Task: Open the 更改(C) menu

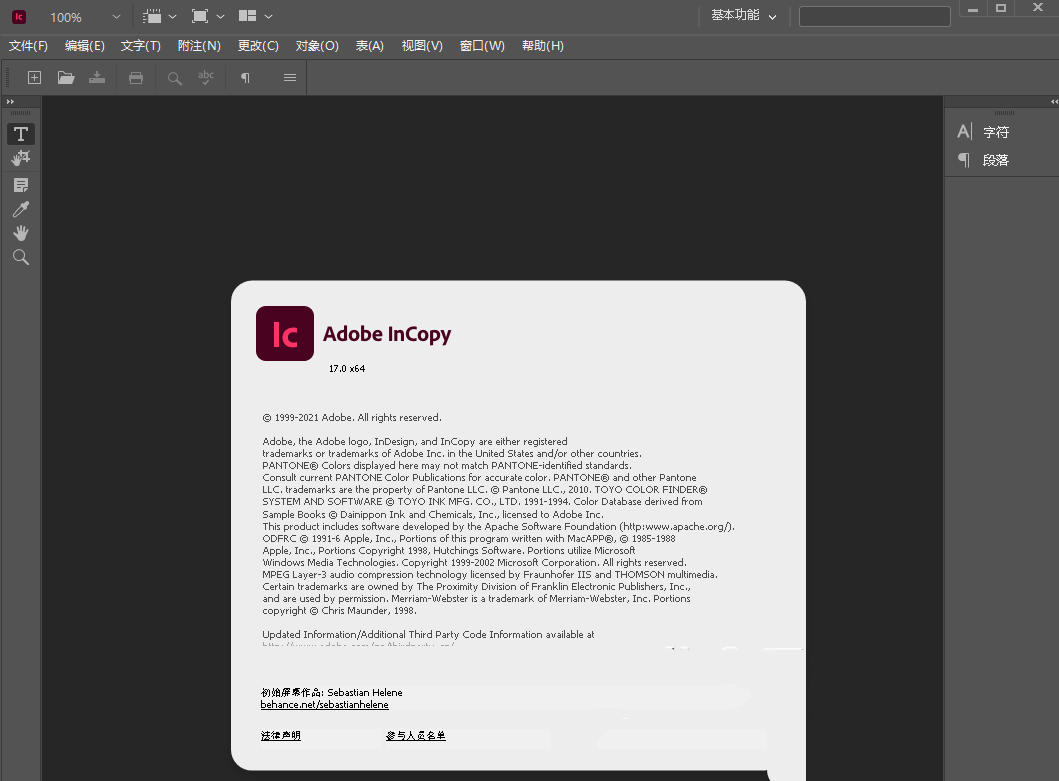Action: [x=258, y=46]
